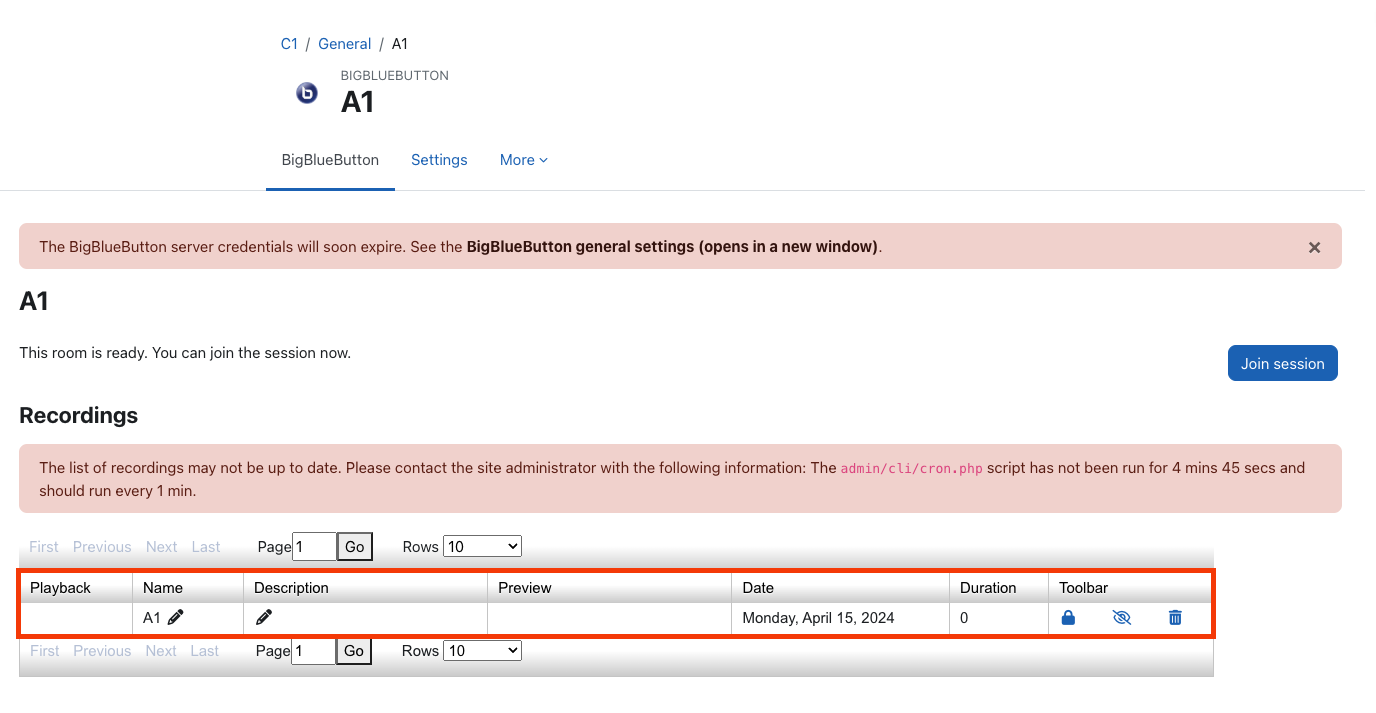Click the top First pagination link

(x=44, y=547)
